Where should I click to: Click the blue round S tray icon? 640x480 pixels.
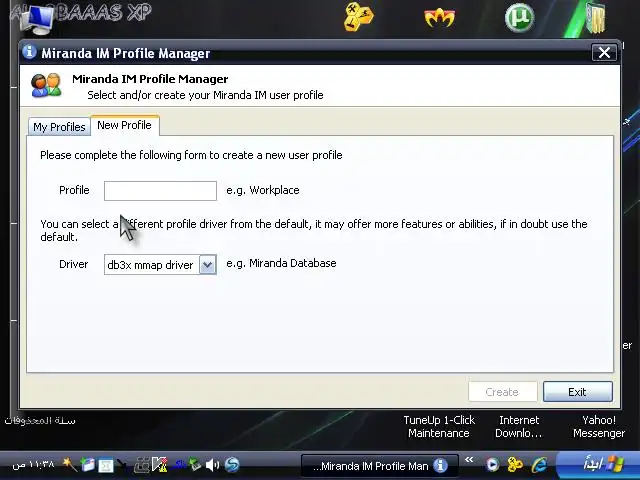[x=232, y=464]
